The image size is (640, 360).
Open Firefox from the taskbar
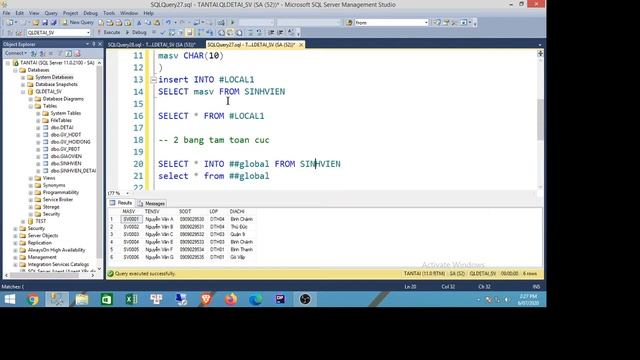[231, 300]
